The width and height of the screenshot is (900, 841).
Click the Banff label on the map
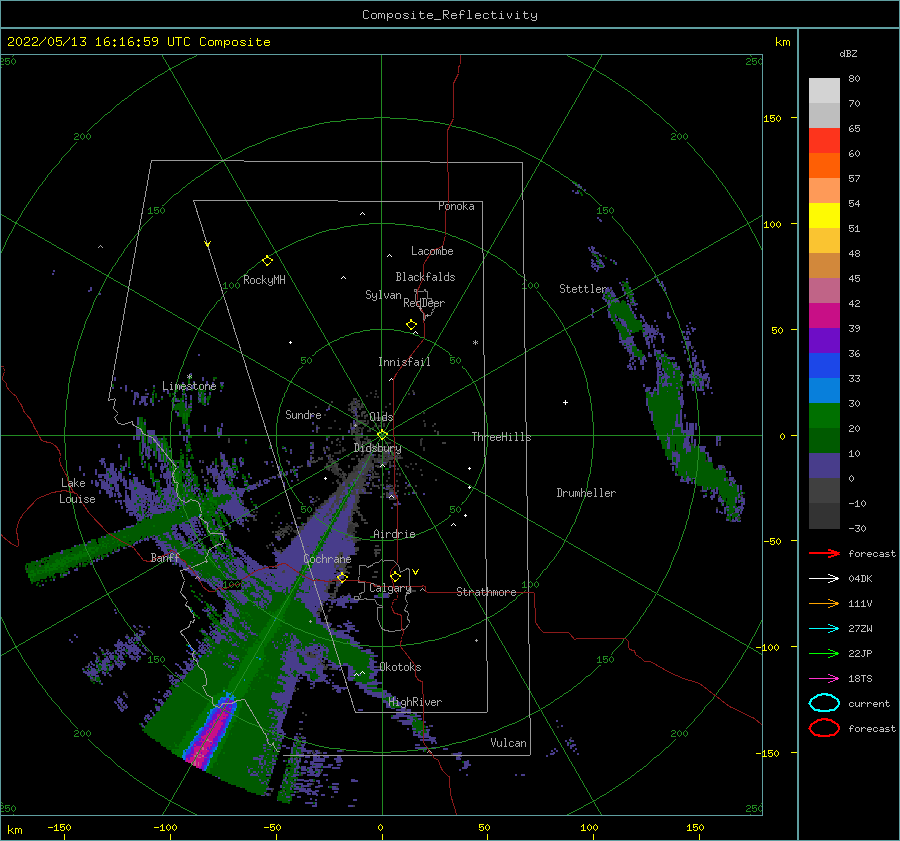165,557
